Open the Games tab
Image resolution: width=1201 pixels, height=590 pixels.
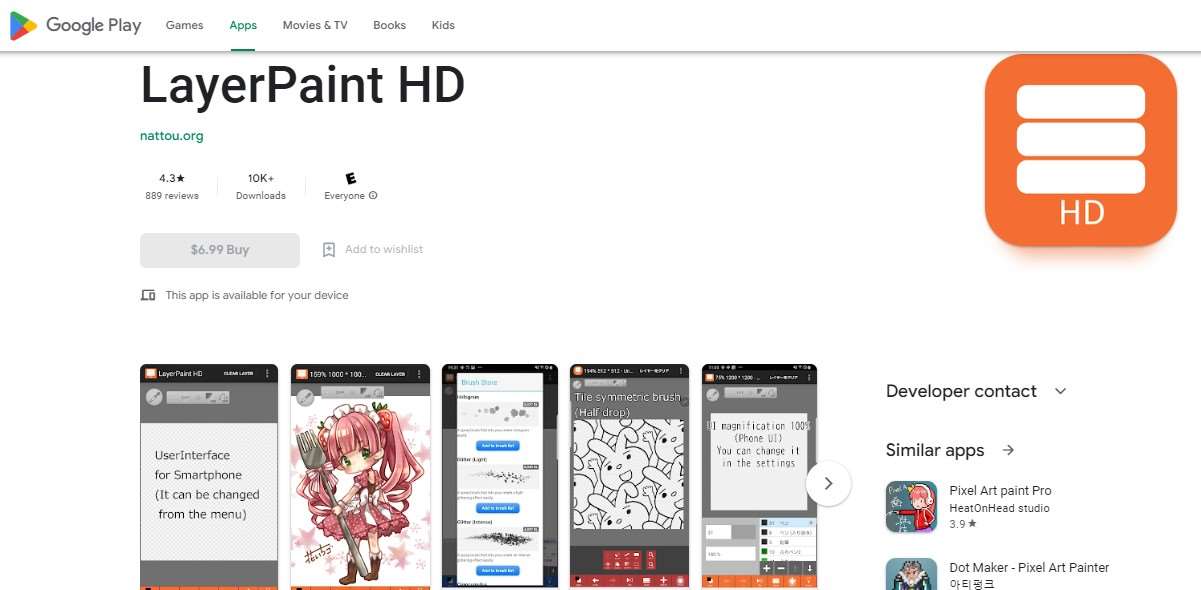click(x=184, y=25)
